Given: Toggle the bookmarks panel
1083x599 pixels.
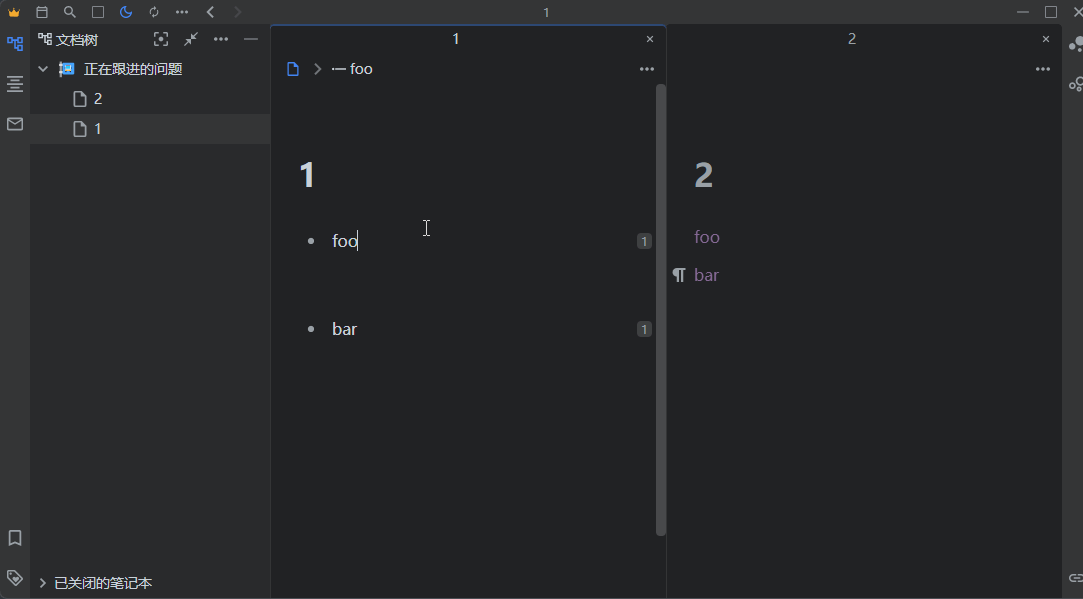Looking at the screenshot, I should [14, 538].
